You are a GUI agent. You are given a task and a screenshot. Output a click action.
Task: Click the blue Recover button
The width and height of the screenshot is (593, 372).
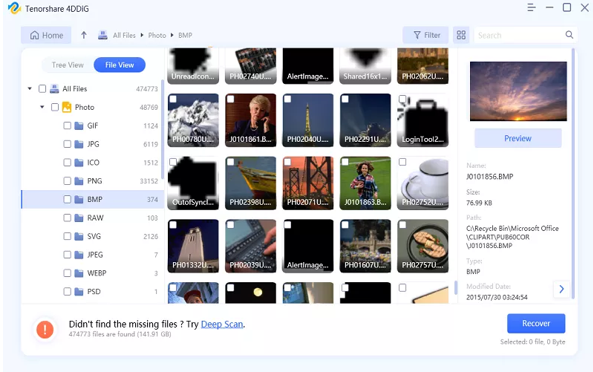point(536,323)
